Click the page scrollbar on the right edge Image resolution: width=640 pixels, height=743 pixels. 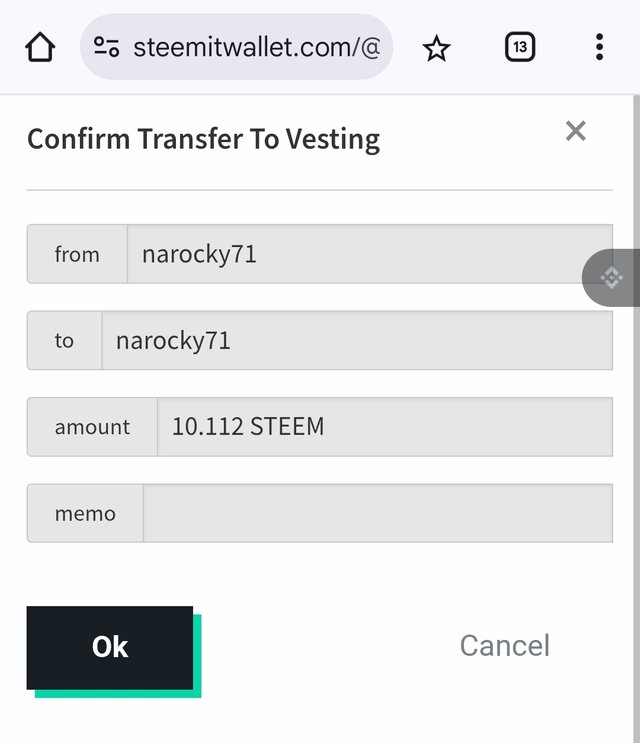(636, 419)
